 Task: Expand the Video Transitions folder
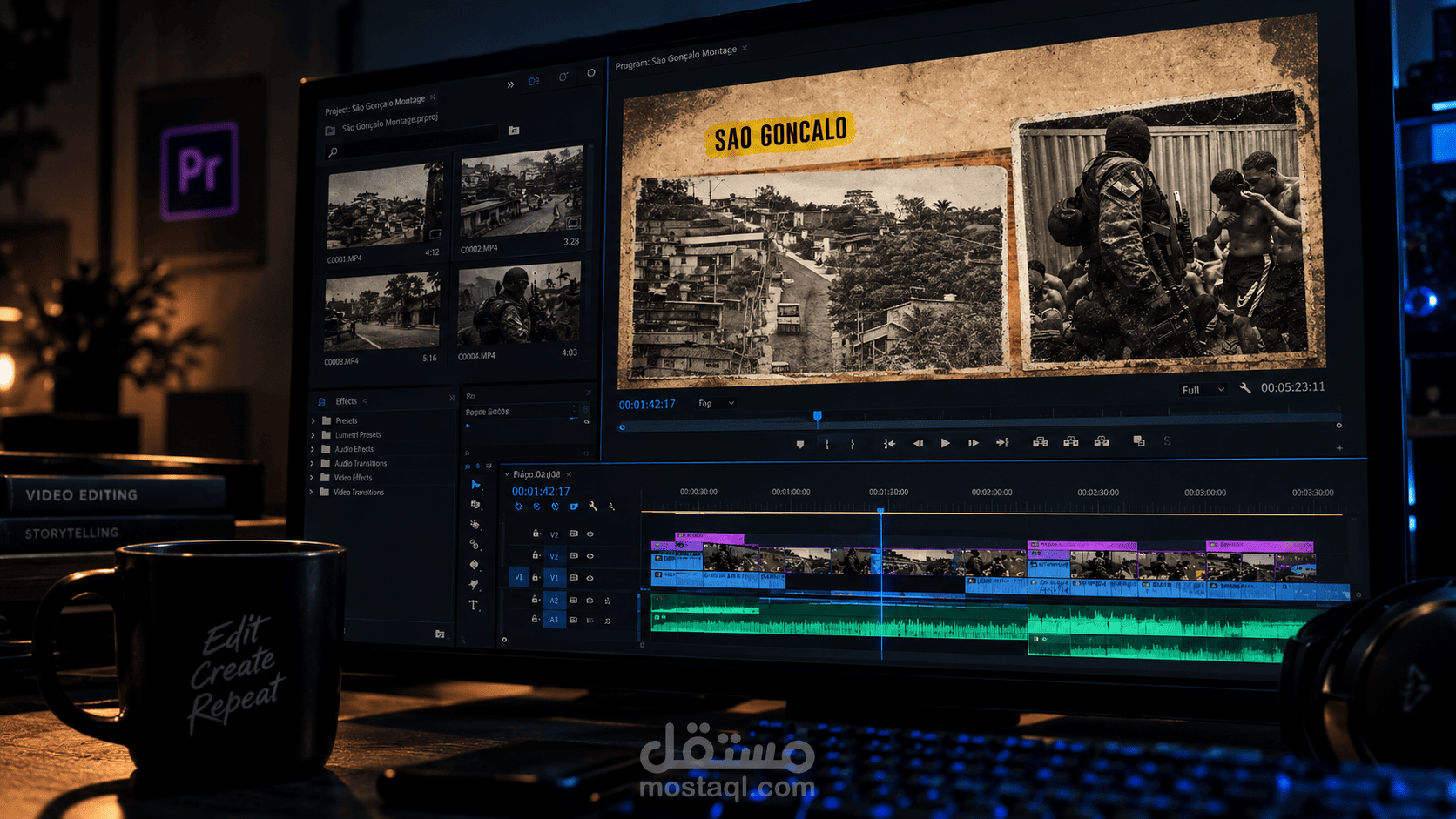tap(312, 492)
